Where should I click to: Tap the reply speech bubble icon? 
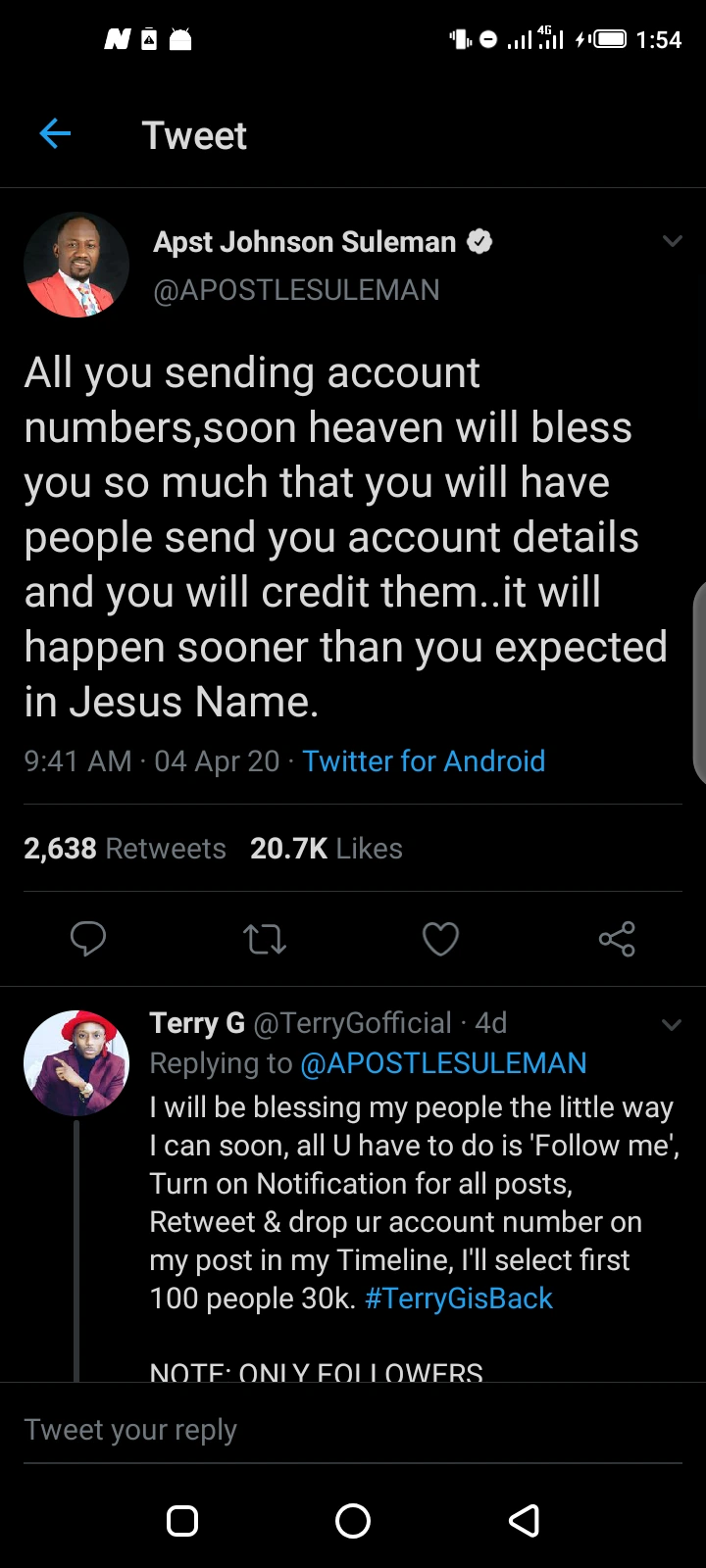(88, 939)
